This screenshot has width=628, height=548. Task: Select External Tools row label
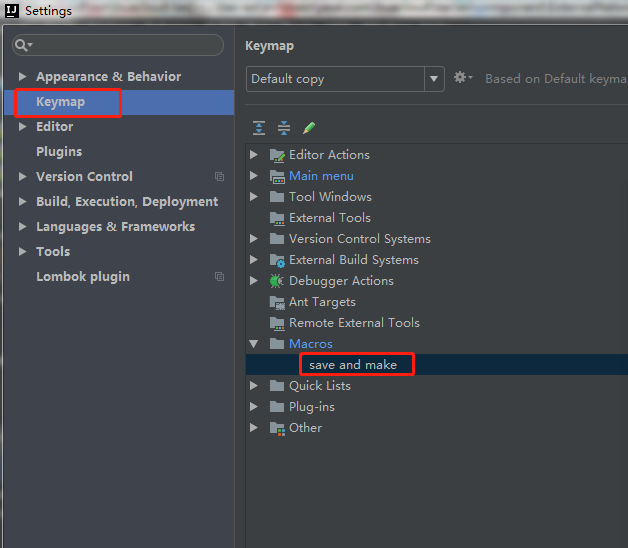point(330,218)
